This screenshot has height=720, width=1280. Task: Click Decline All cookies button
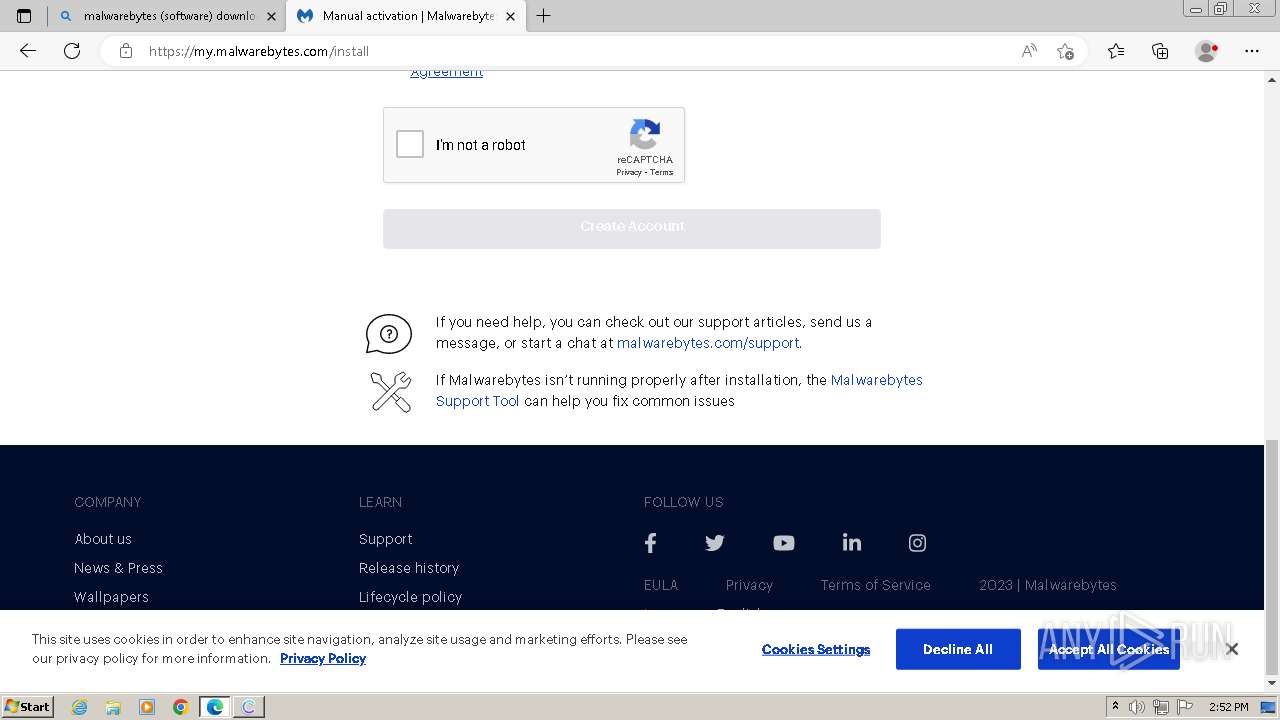(x=958, y=649)
